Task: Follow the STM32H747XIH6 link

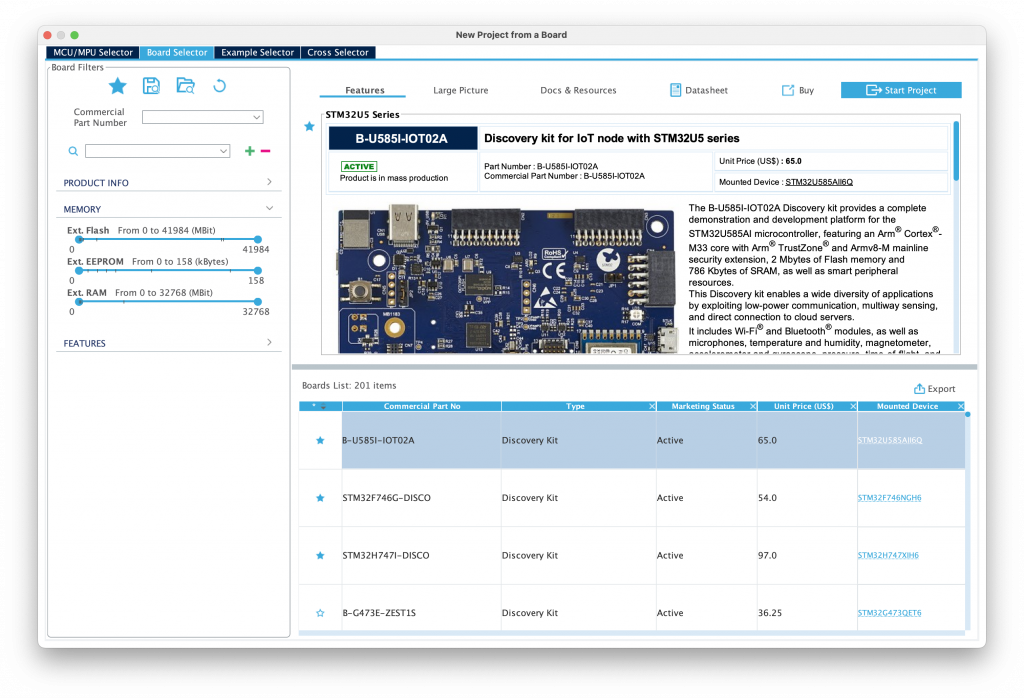Action: click(888, 555)
